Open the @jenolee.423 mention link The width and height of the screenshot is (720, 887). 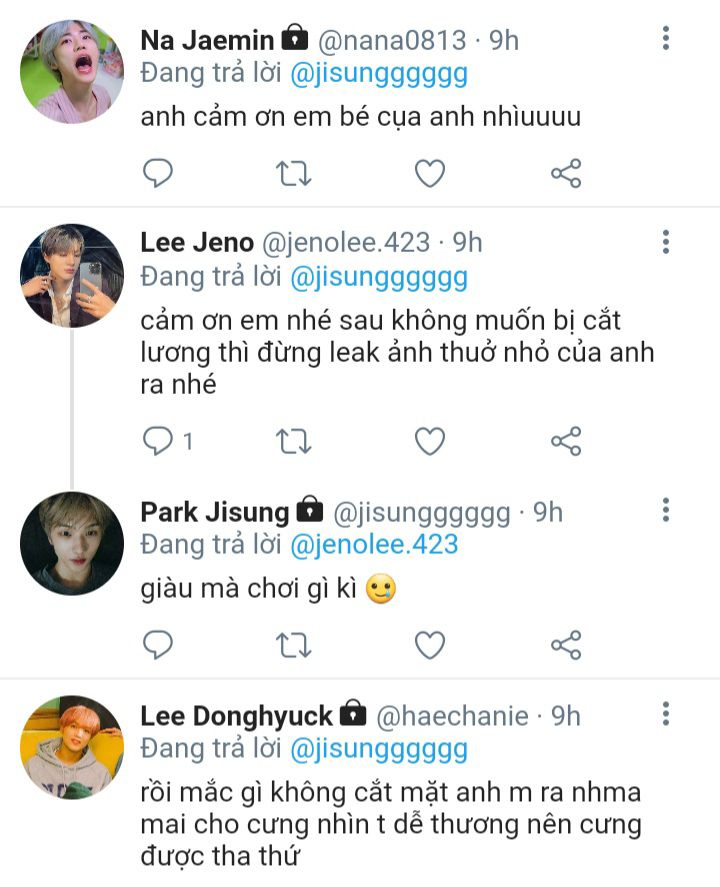374,545
